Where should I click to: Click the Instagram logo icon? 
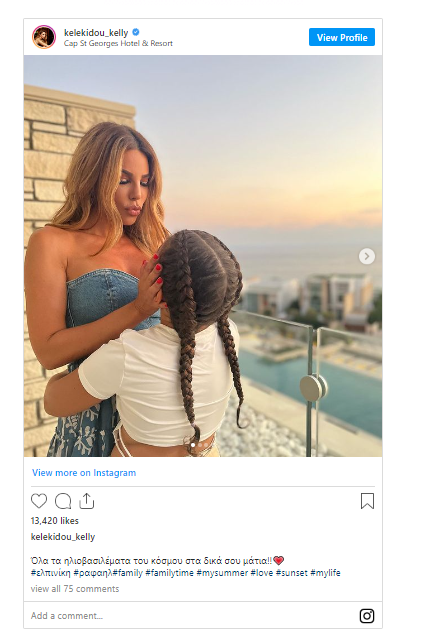pyautogui.click(x=367, y=616)
